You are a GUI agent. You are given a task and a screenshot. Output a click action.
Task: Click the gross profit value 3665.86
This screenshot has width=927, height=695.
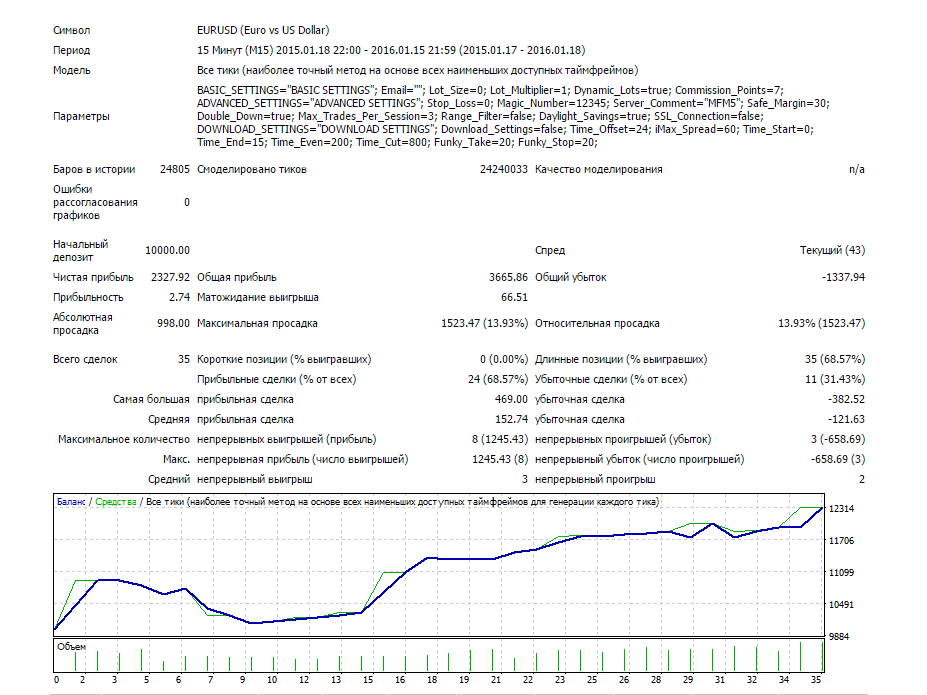(x=508, y=277)
